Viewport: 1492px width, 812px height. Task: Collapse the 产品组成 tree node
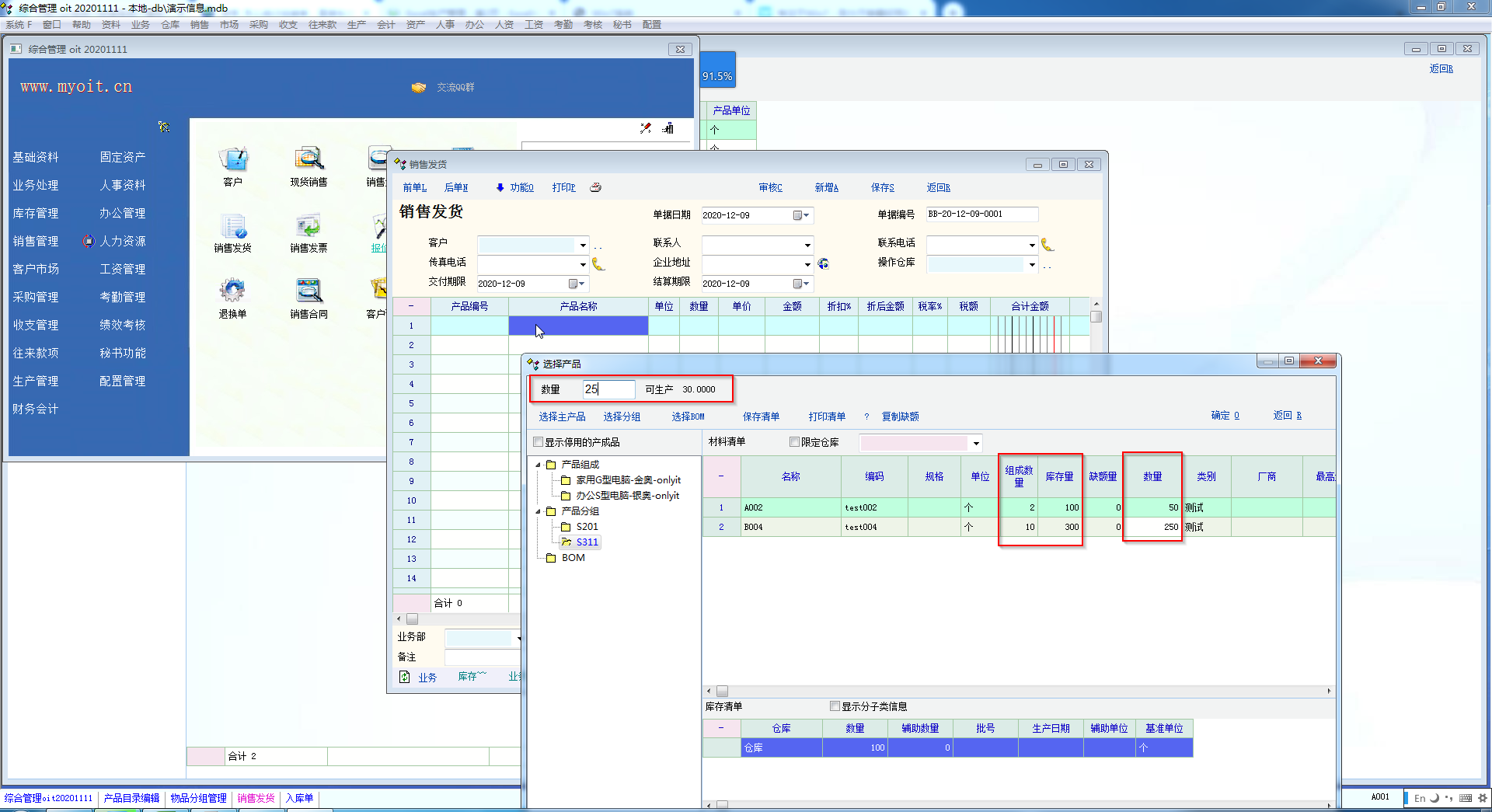pyautogui.click(x=538, y=465)
